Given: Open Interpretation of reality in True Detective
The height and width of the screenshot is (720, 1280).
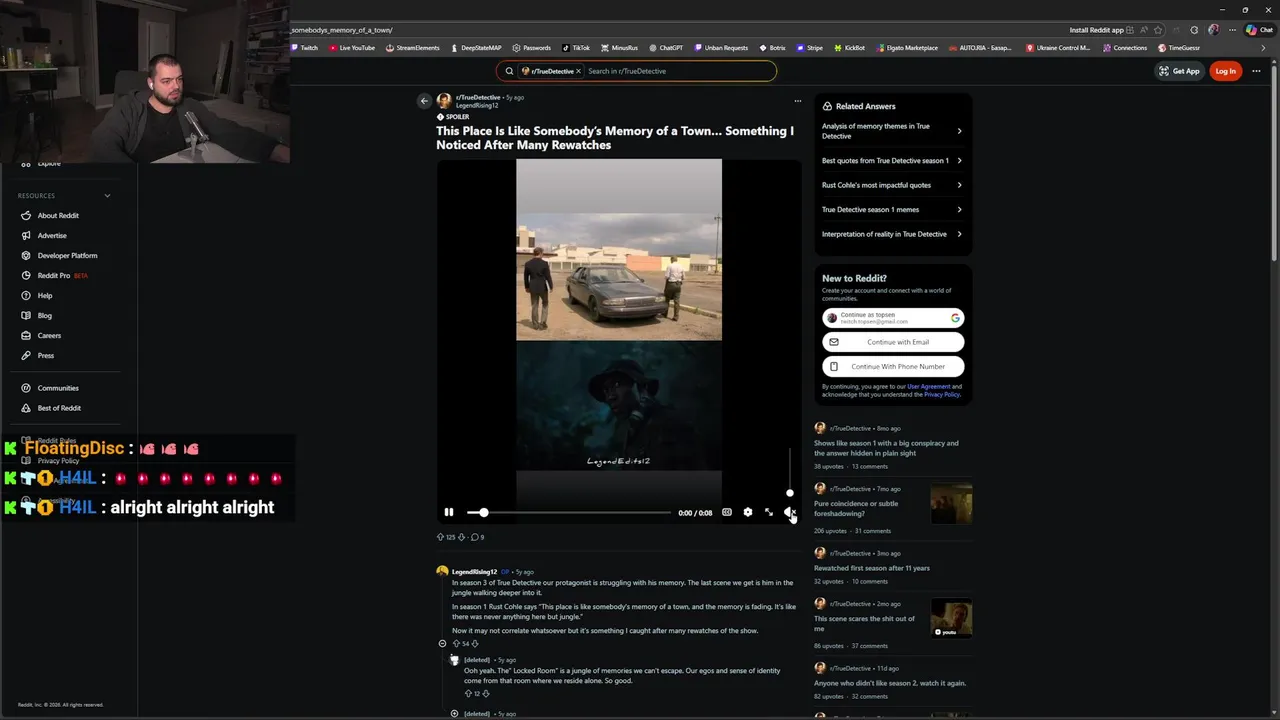Looking at the screenshot, I should coord(892,234).
